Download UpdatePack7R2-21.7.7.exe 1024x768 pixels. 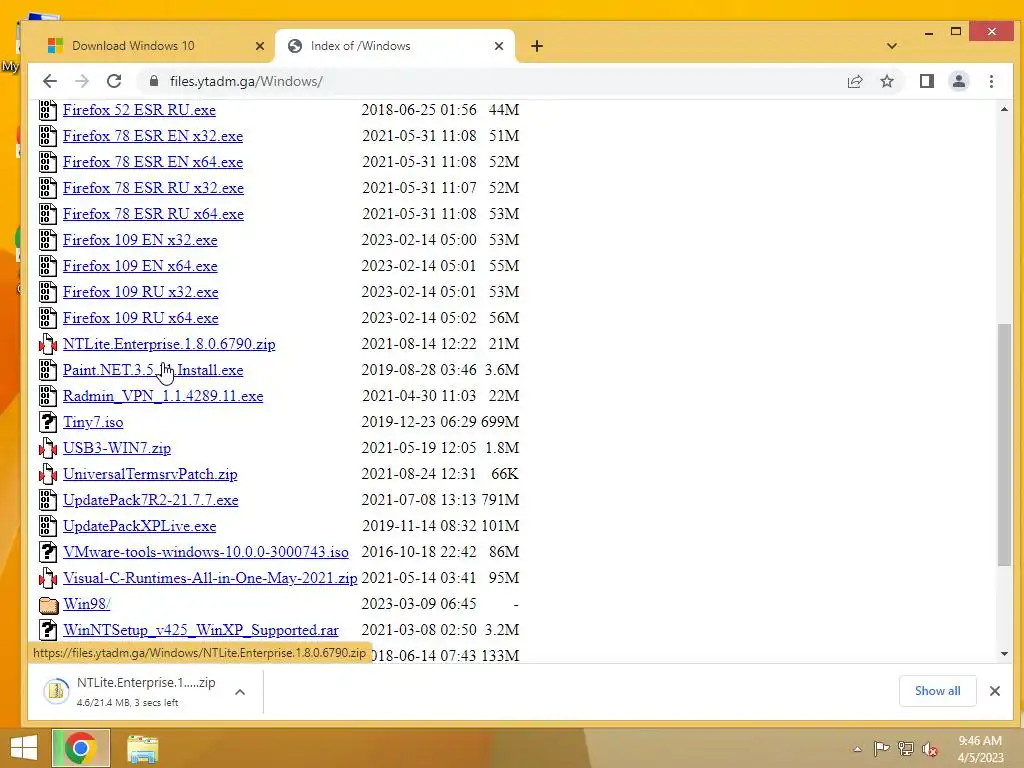click(151, 500)
